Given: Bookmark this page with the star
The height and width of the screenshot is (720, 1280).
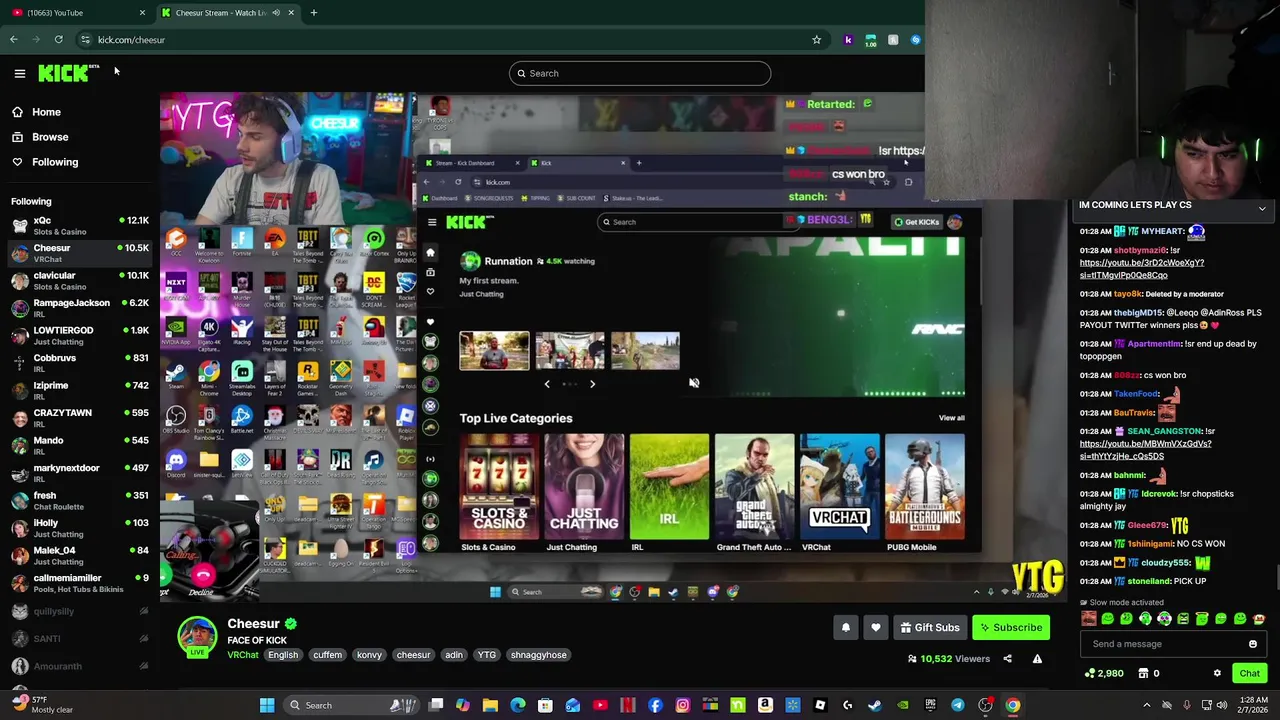Looking at the screenshot, I should (816, 40).
